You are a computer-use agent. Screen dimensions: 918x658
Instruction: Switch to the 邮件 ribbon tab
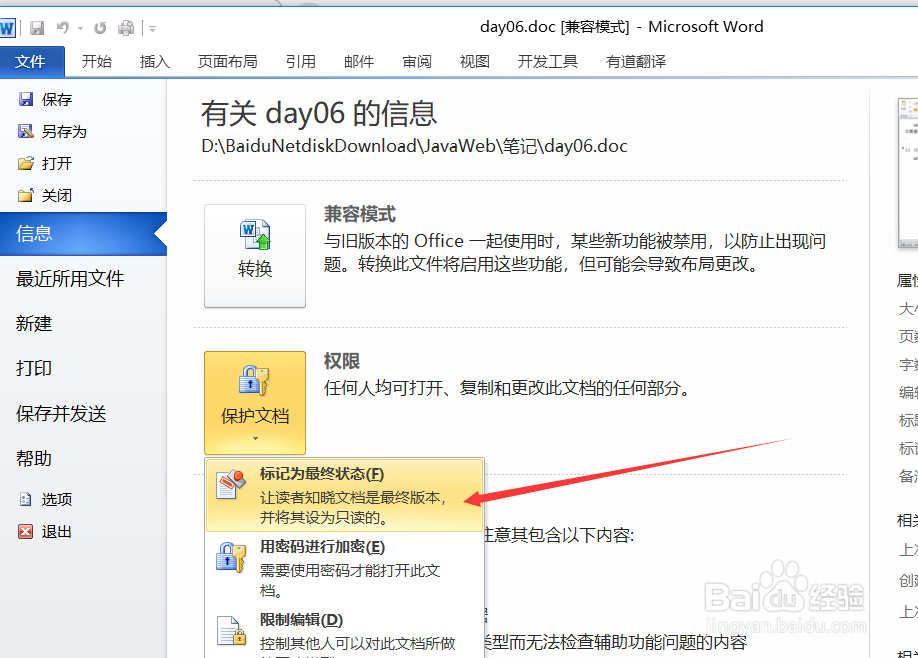pos(358,61)
